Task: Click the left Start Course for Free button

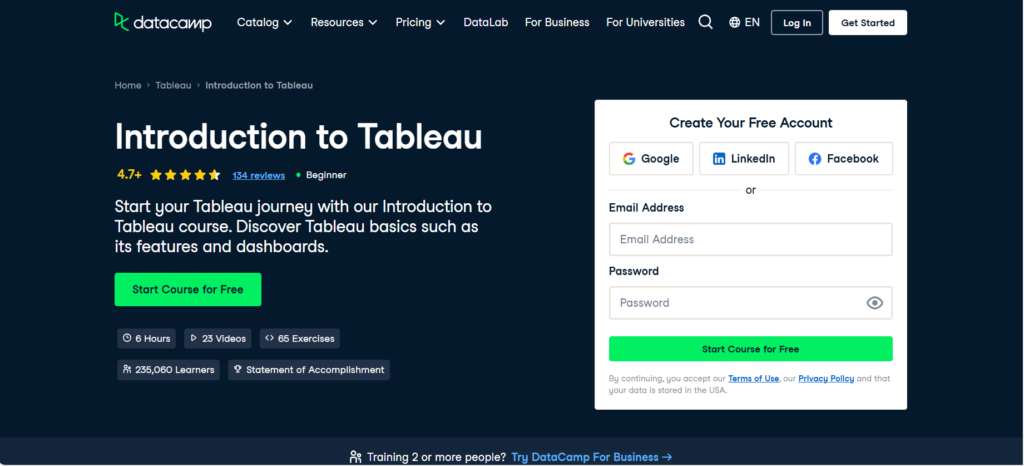Action: [x=188, y=290]
